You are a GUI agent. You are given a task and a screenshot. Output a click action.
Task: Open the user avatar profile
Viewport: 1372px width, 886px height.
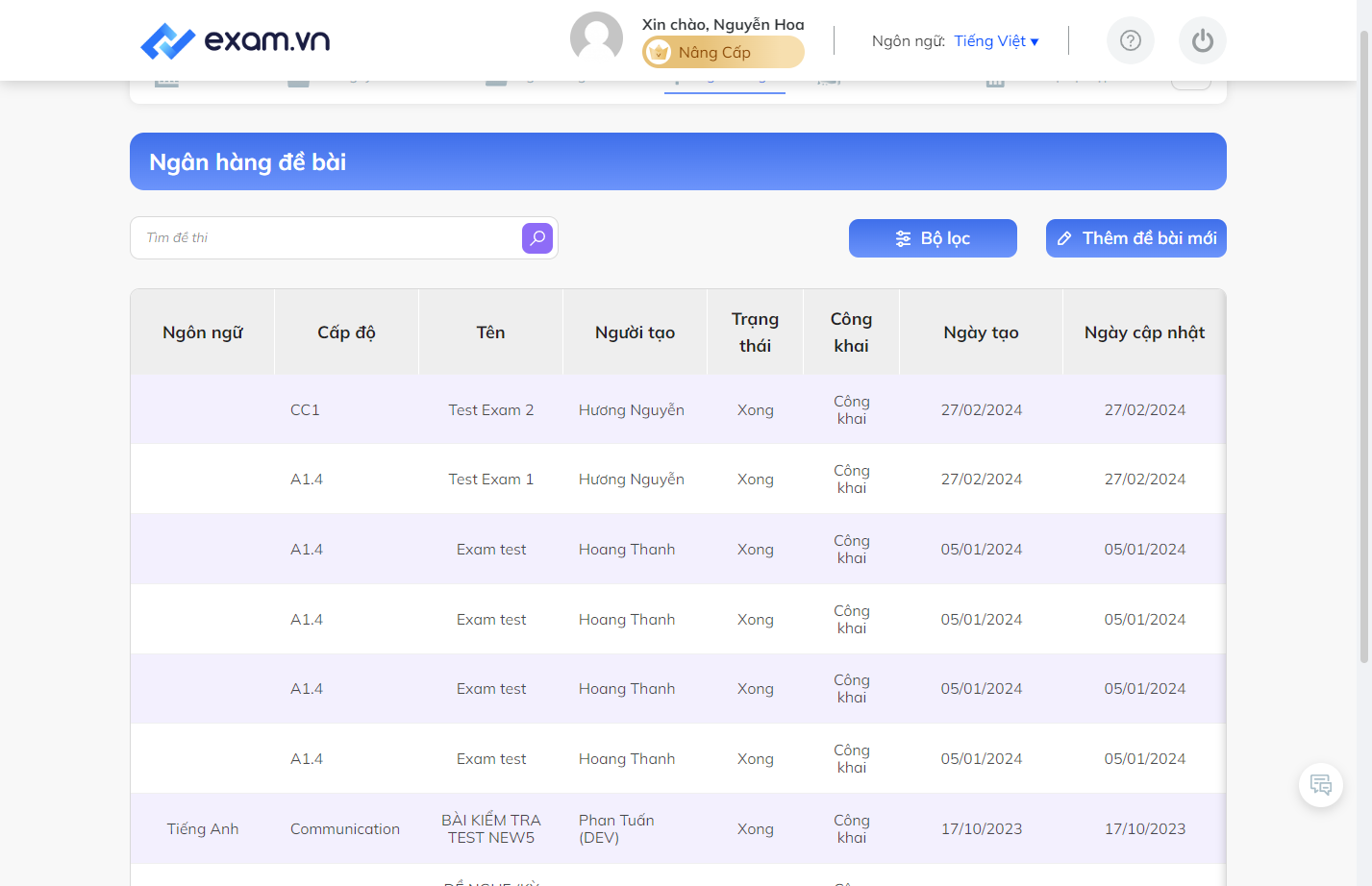pos(596,38)
